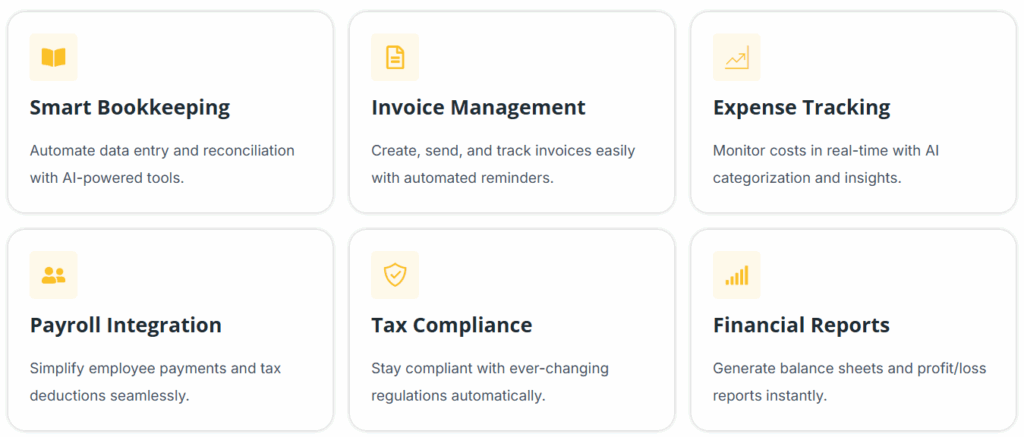Select the people icon above Payroll Integration
This screenshot has height=437, width=1024.
tap(53, 275)
